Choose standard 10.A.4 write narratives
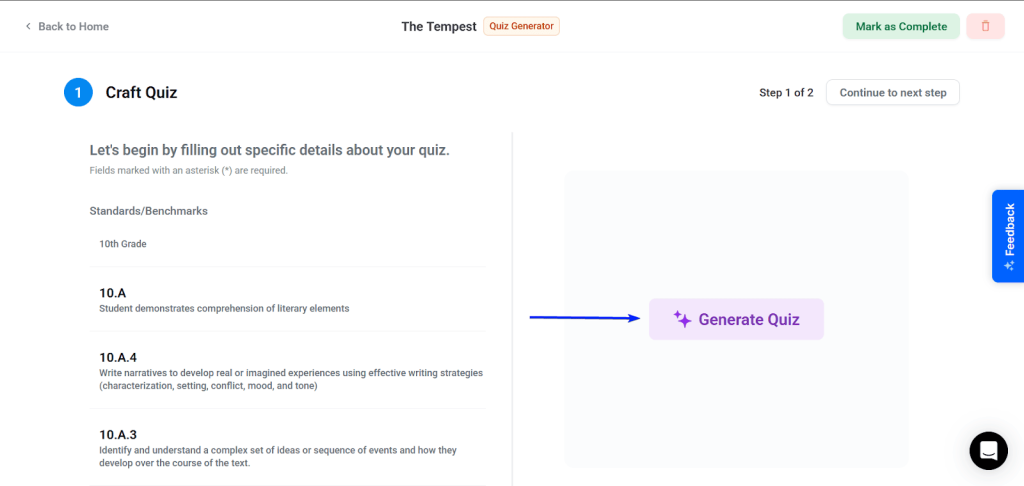1024x486 pixels. pos(288,371)
